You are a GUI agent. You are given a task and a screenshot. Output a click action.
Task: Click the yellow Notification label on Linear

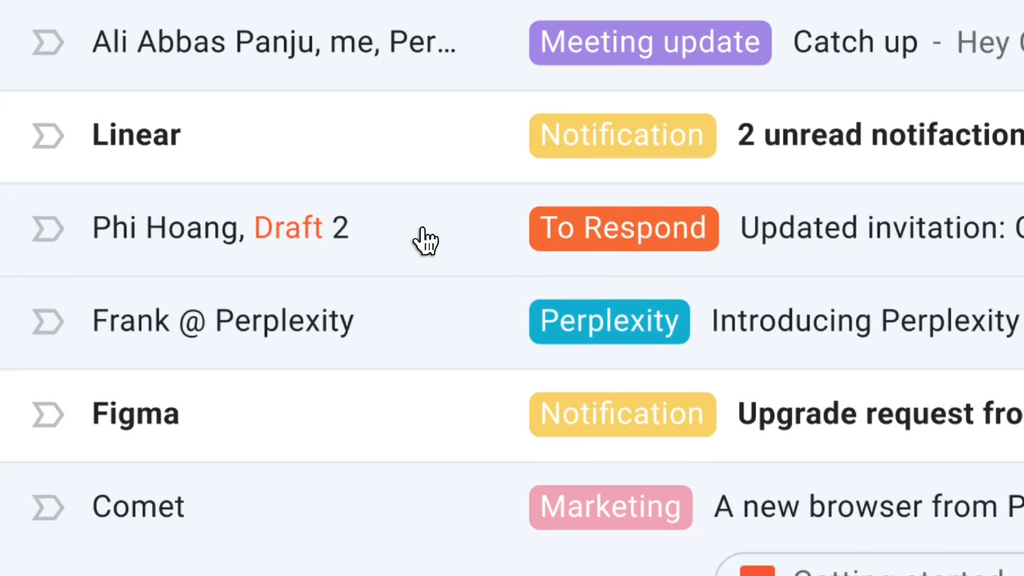[x=622, y=136]
